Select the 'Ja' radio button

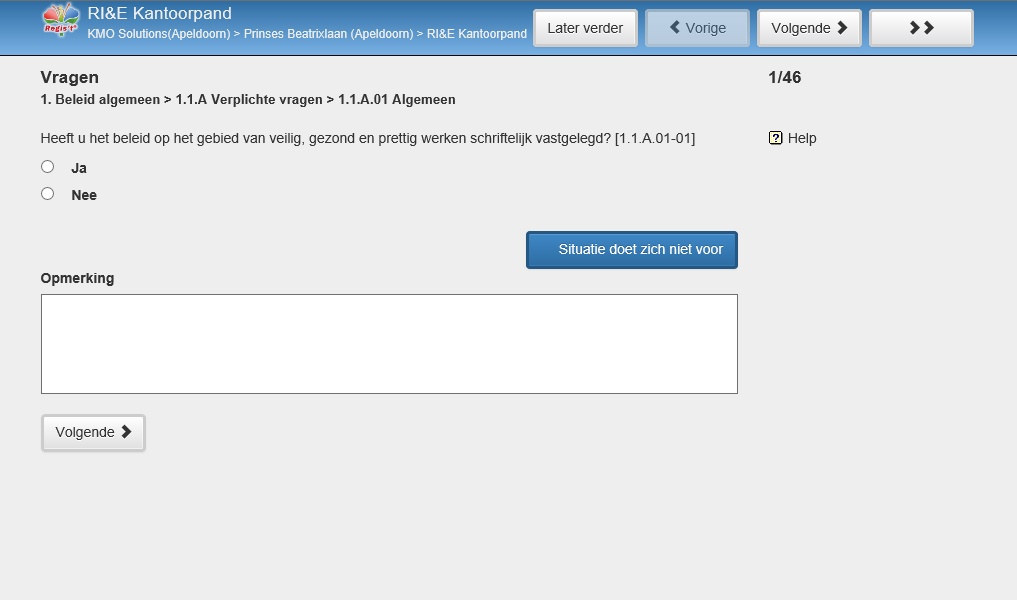pyautogui.click(x=47, y=167)
